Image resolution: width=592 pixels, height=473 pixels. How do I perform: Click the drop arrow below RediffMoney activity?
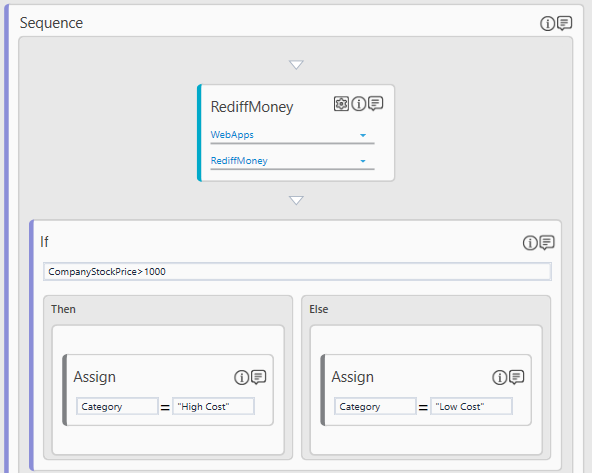click(296, 200)
